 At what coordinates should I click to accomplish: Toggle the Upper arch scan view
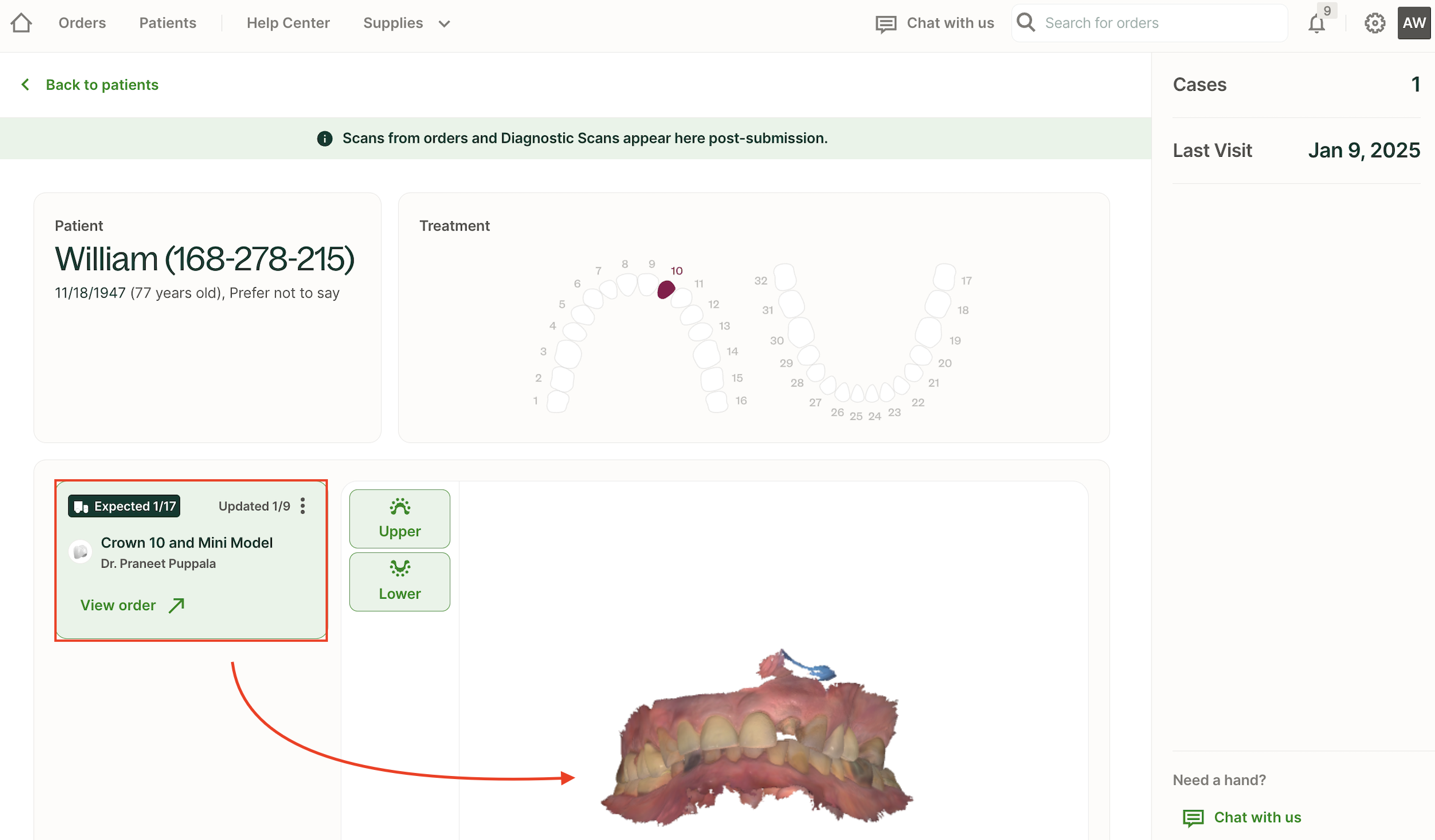(399, 518)
